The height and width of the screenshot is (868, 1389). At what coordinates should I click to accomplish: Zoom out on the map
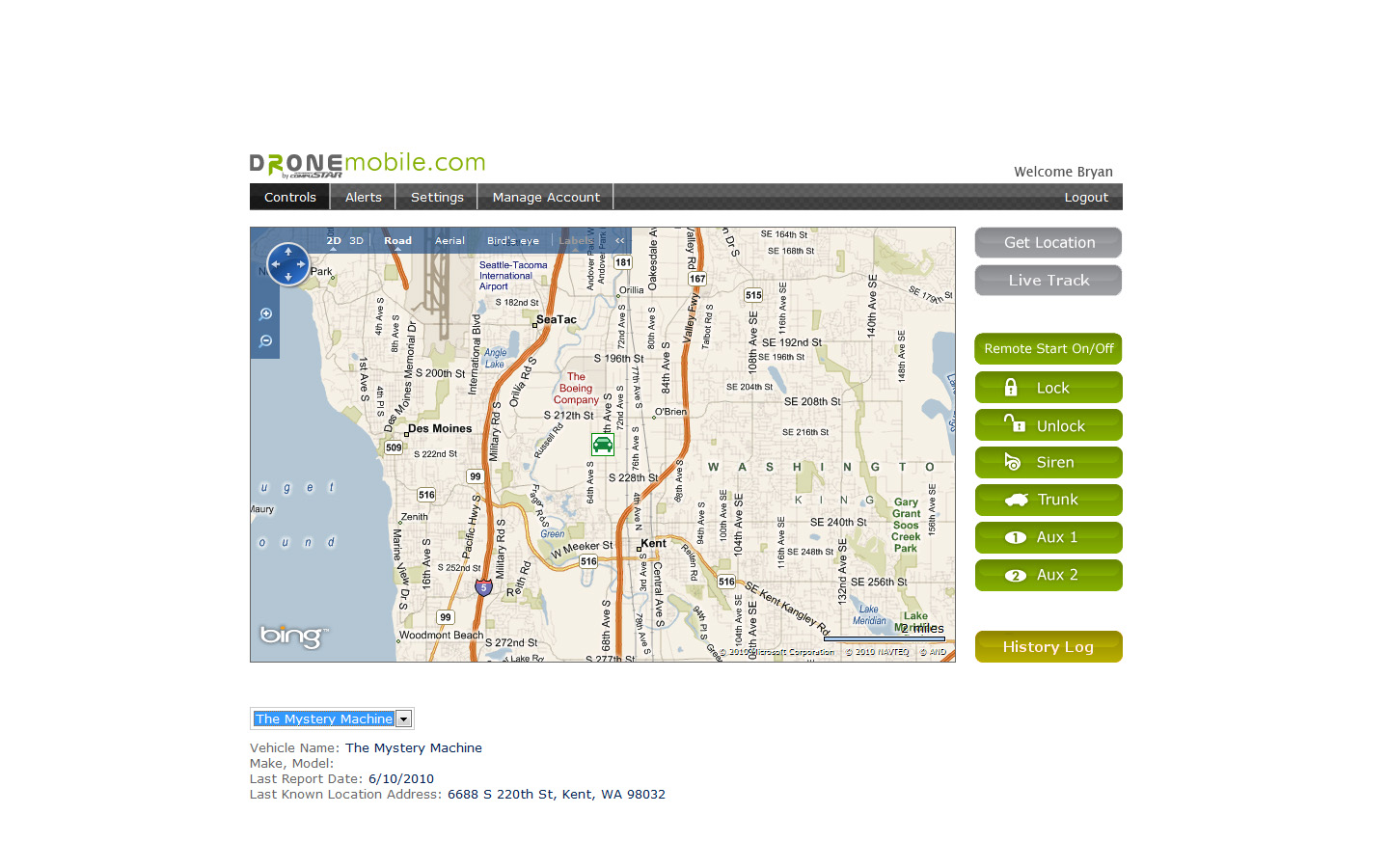pyautogui.click(x=266, y=340)
